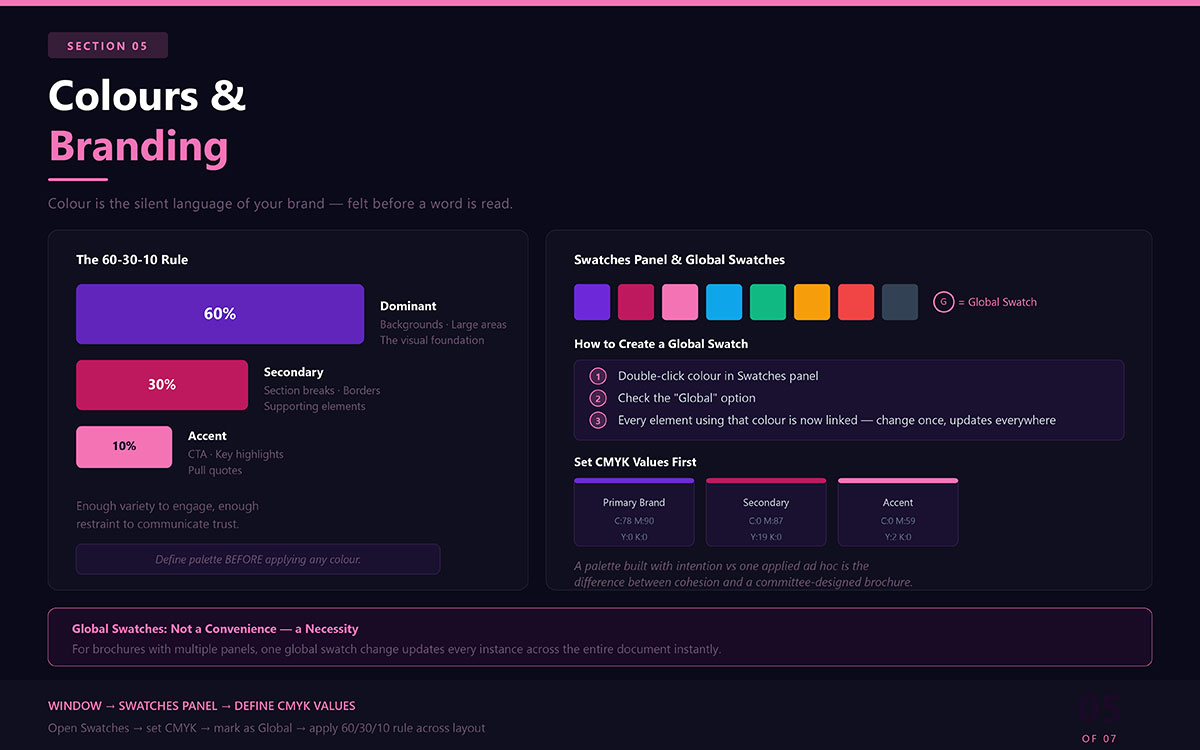Click 'WINDOW → SWATCHES PANEL → DEFINE CMYK VALUES' path

coord(202,706)
